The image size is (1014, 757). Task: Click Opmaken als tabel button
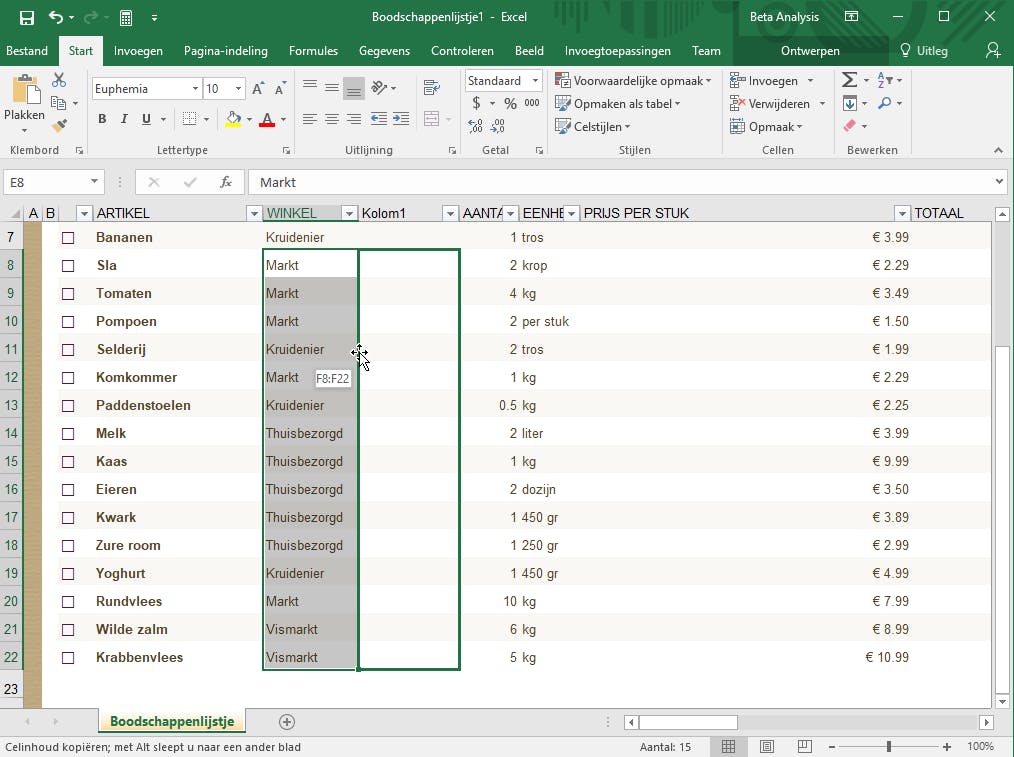click(618, 104)
